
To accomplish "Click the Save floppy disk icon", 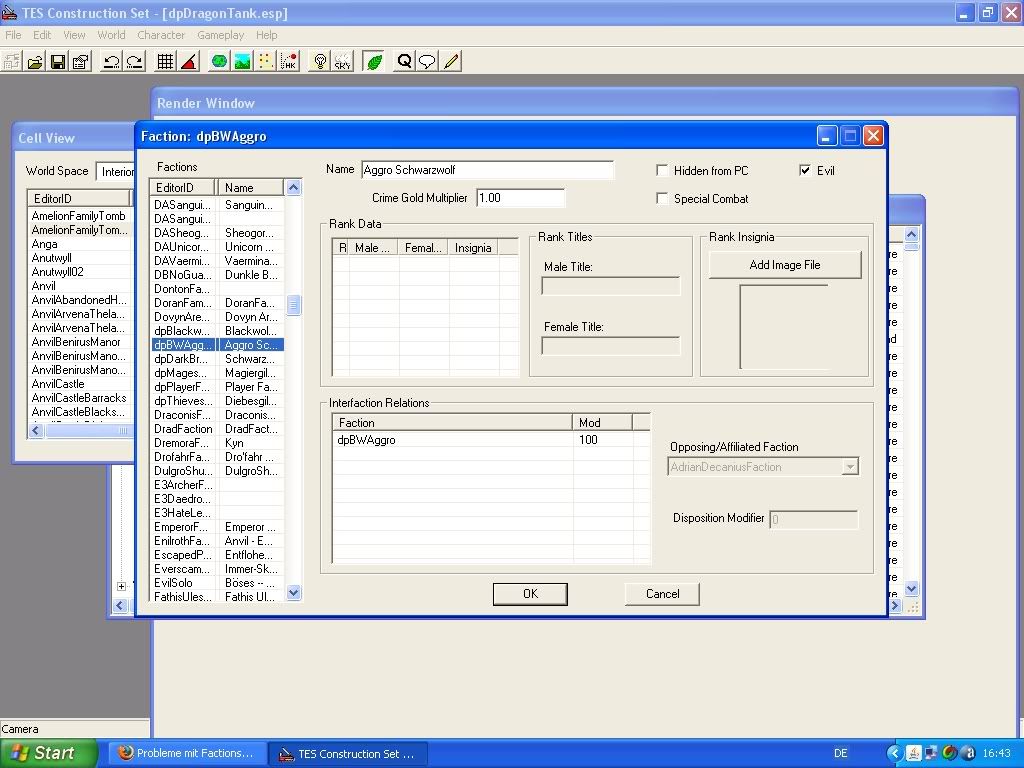I will coord(58,62).
